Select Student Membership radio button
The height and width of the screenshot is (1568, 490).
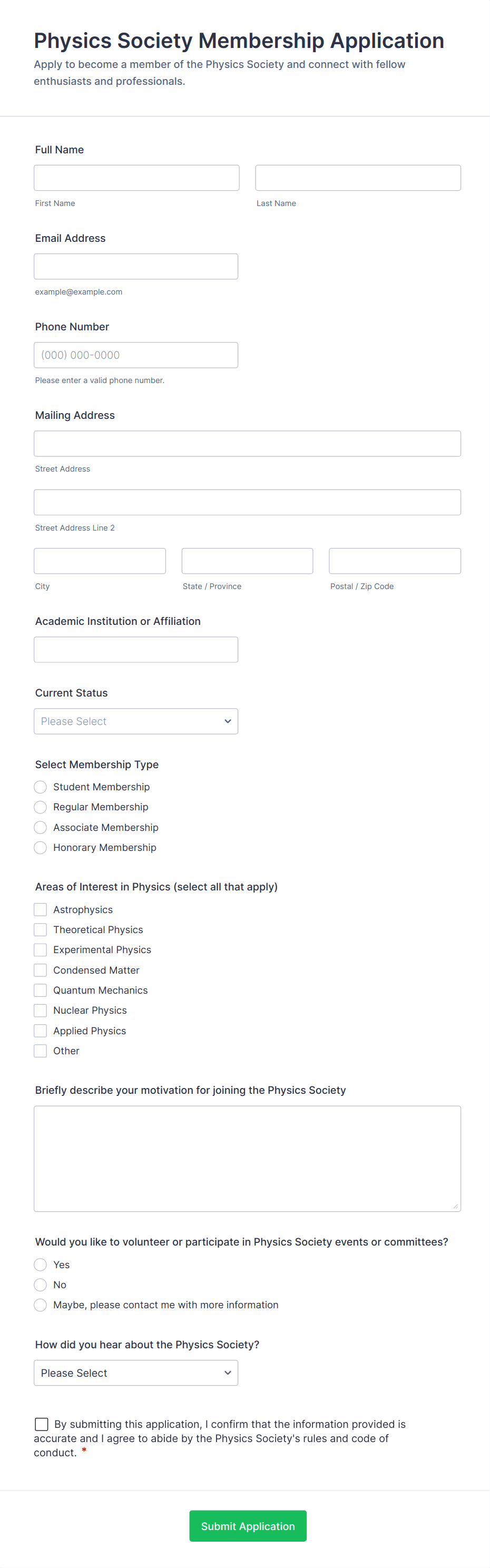tap(40, 787)
